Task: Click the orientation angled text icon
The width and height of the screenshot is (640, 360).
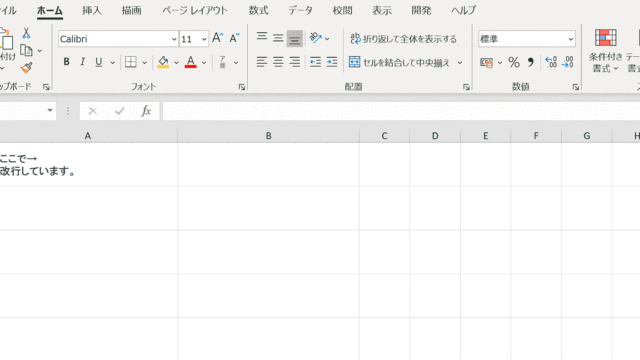Action: coord(315,38)
